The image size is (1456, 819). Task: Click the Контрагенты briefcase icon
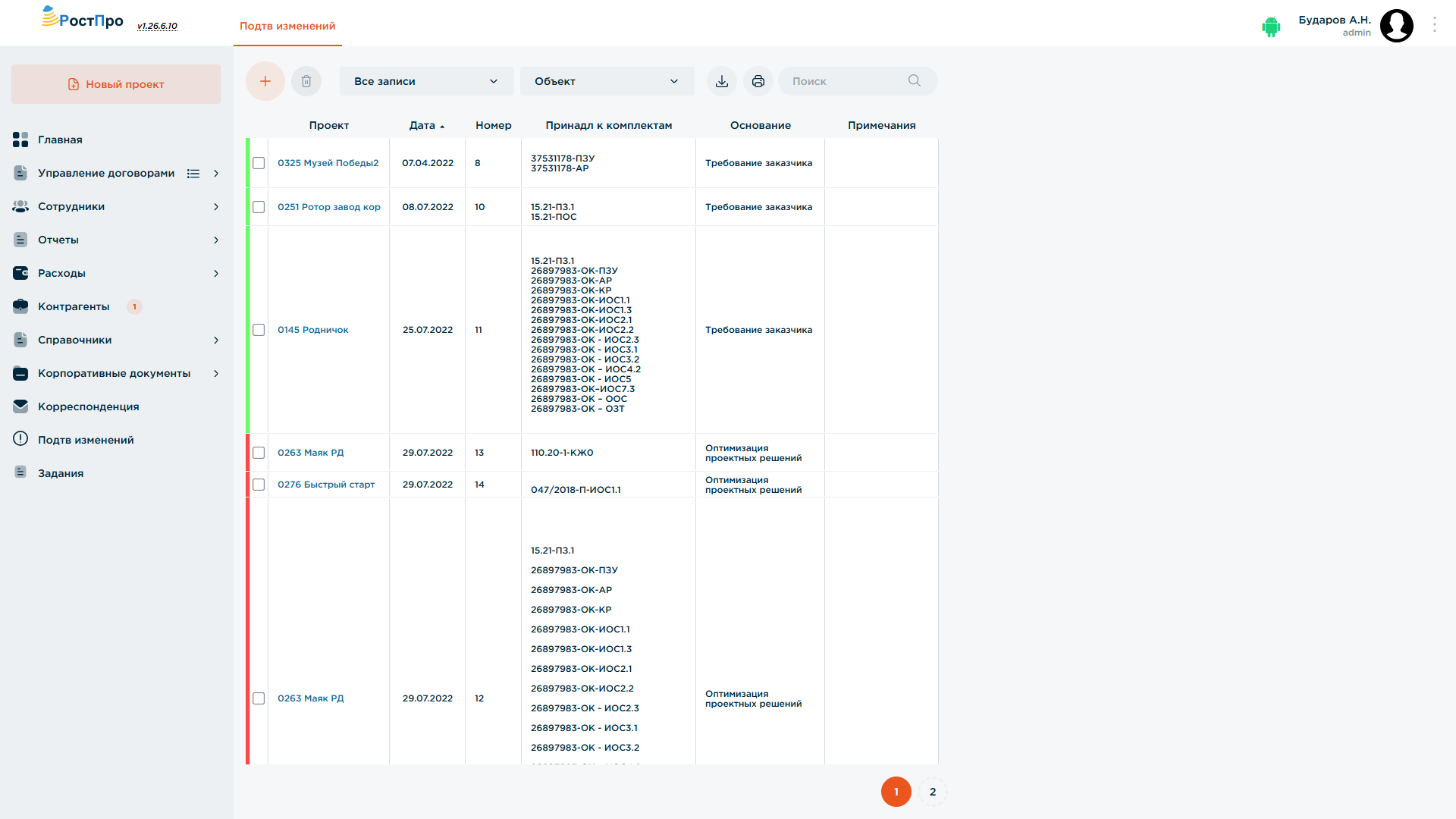point(20,306)
